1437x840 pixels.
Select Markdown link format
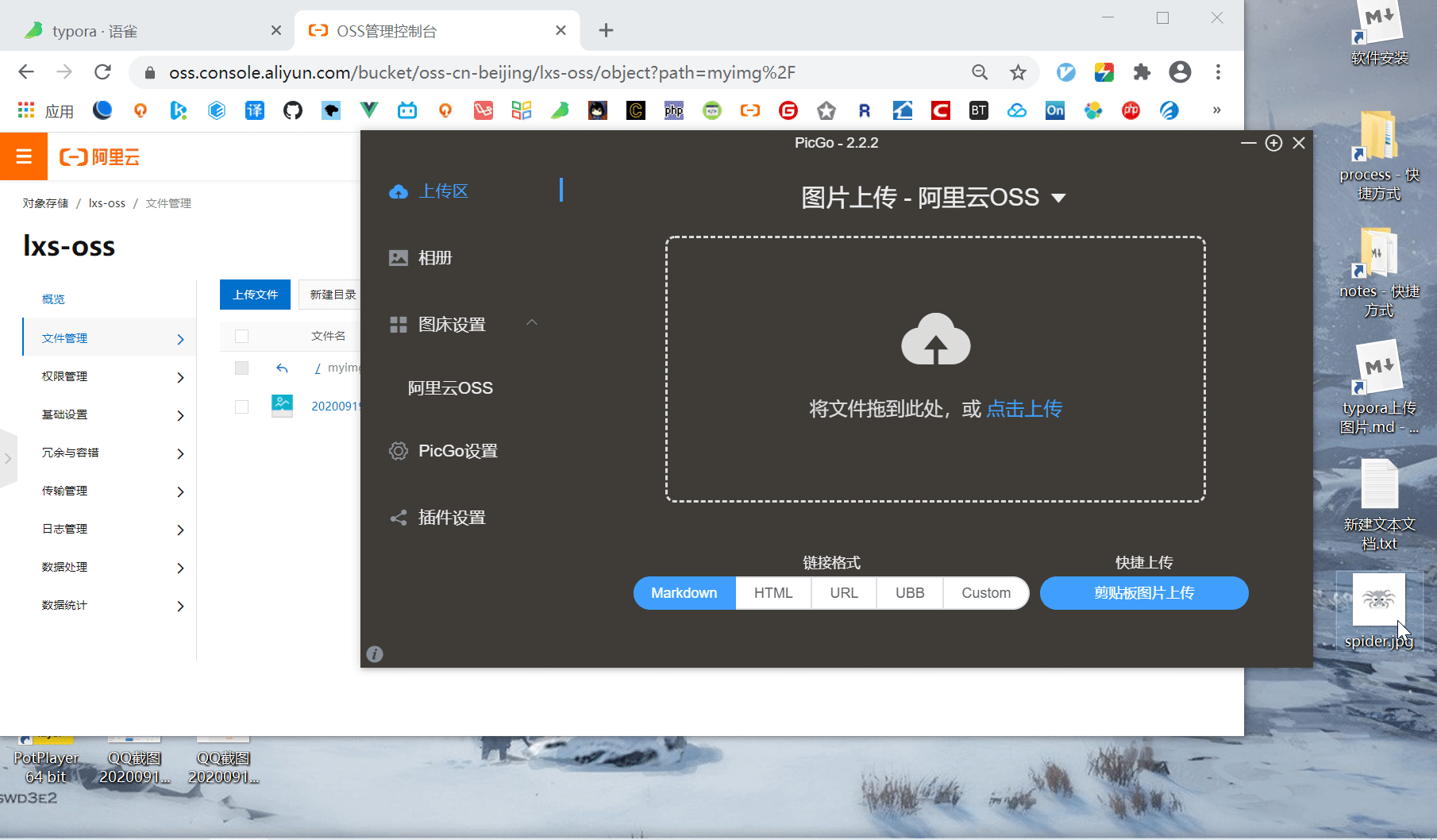pos(684,593)
